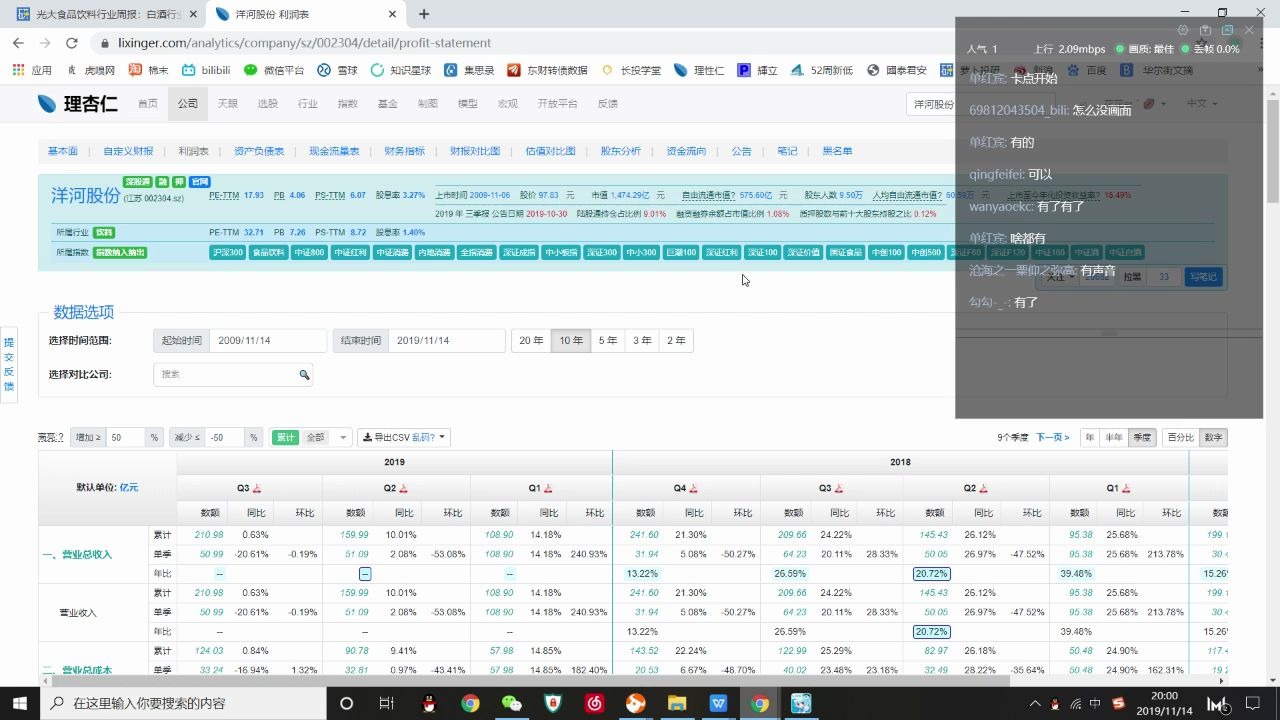Open 中文 language dropdown
Image resolution: width=1280 pixels, height=720 pixels.
1202,104
